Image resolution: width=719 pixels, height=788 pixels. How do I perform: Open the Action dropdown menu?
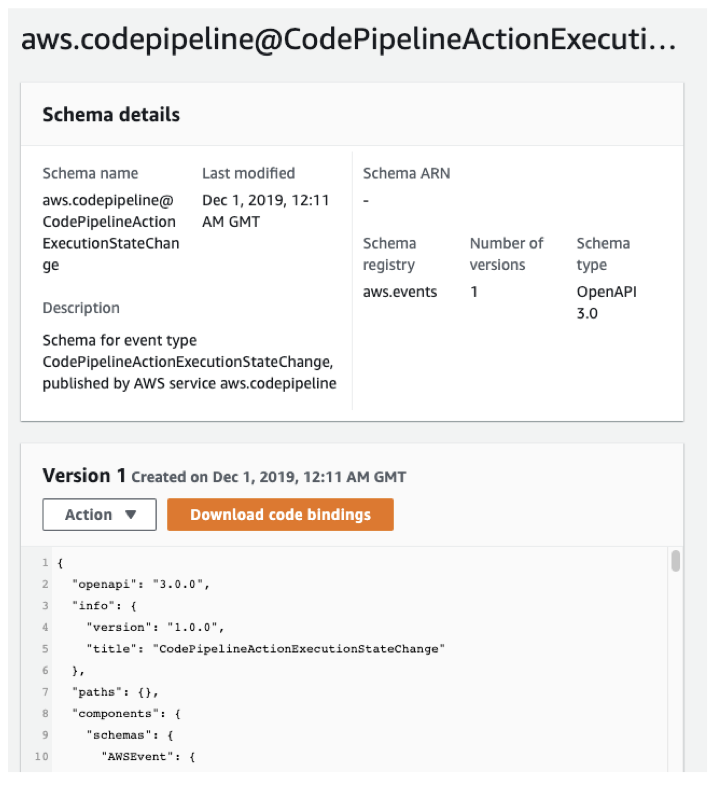pyautogui.click(x=99, y=514)
